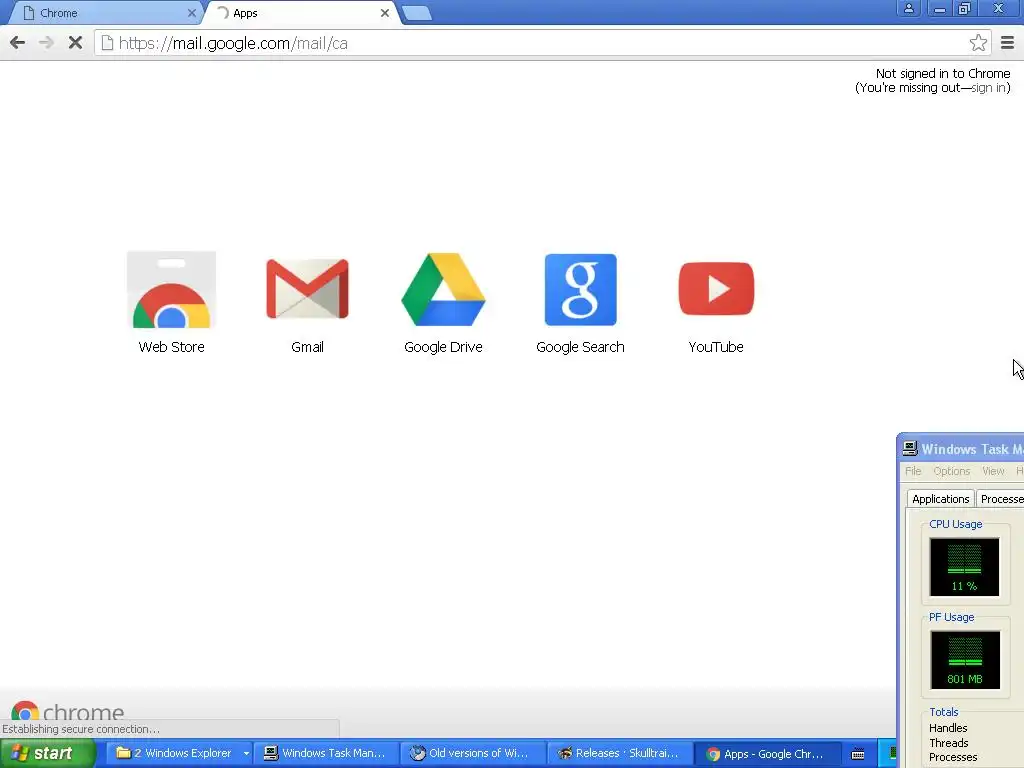The image size is (1024, 768).
Task: Click the Start button
Action: pos(48,753)
